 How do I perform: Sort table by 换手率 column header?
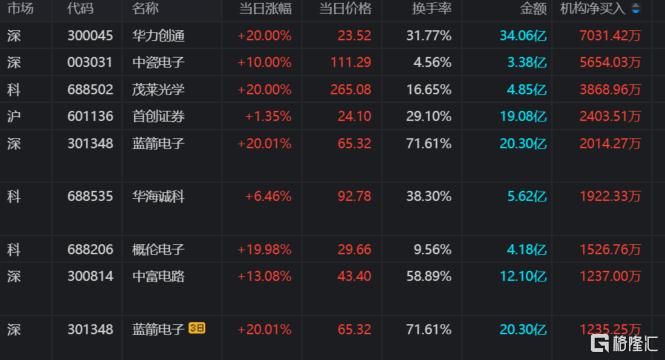coord(431,8)
